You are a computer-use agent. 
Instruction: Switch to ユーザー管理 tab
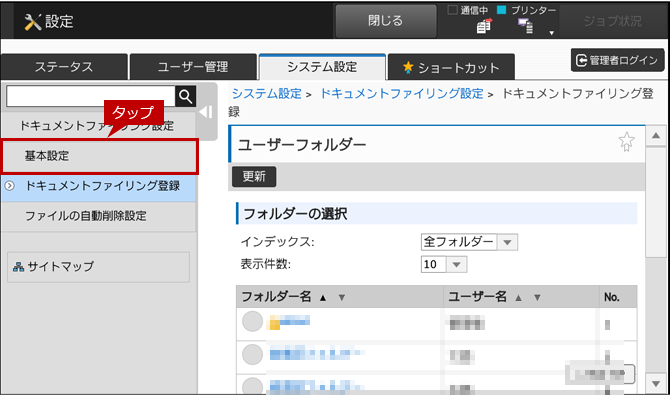tap(193, 67)
